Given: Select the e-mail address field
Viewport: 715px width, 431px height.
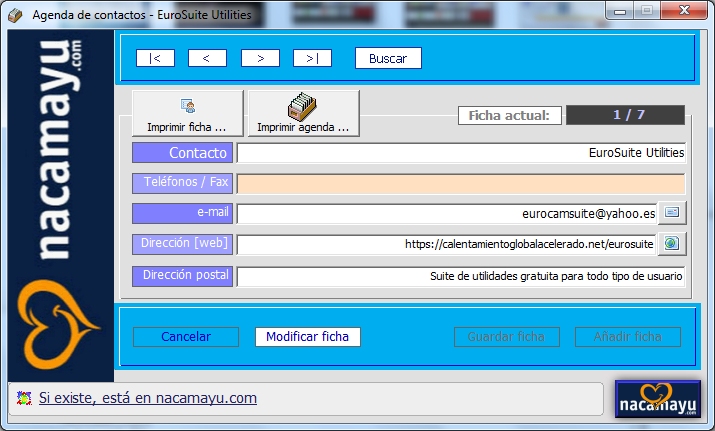Looking at the screenshot, I should [x=446, y=213].
